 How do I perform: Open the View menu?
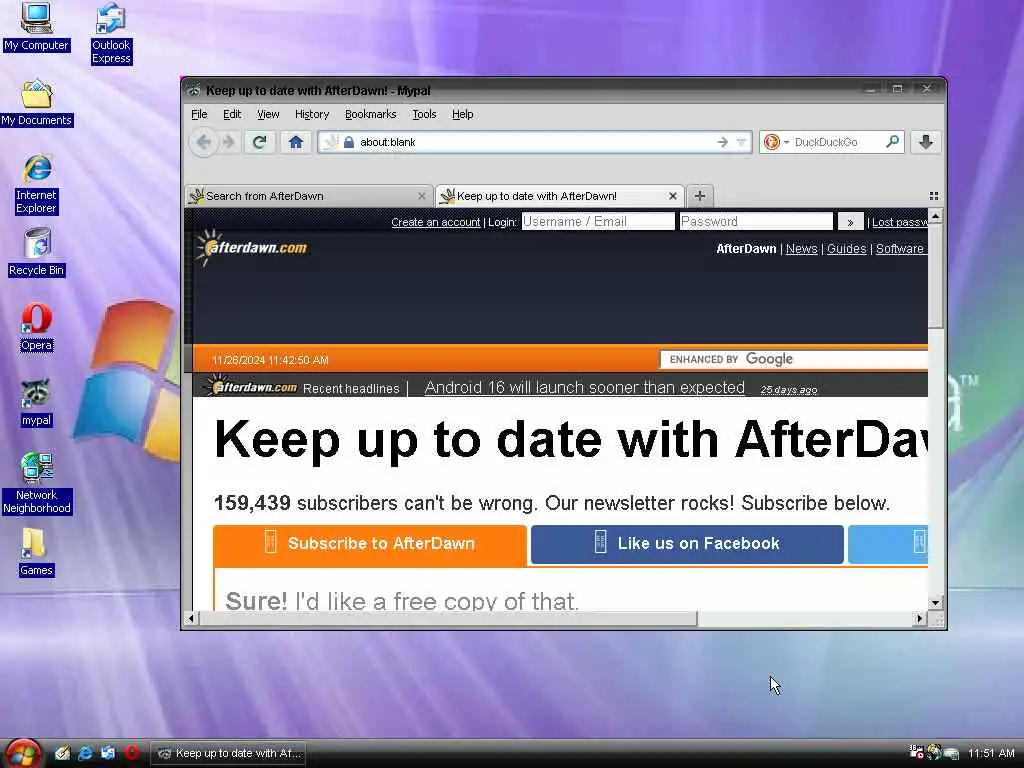(x=268, y=114)
